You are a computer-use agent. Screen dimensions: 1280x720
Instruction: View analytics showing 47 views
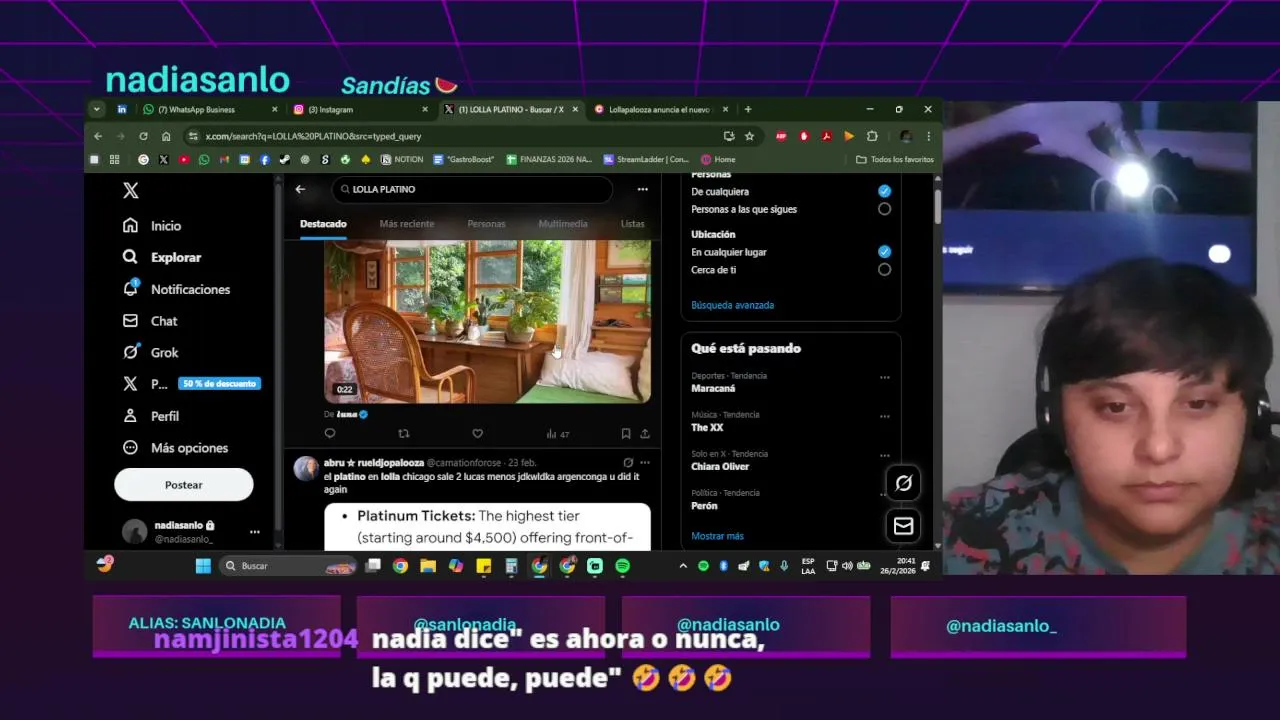pyautogui.click(x=557, y=434)
